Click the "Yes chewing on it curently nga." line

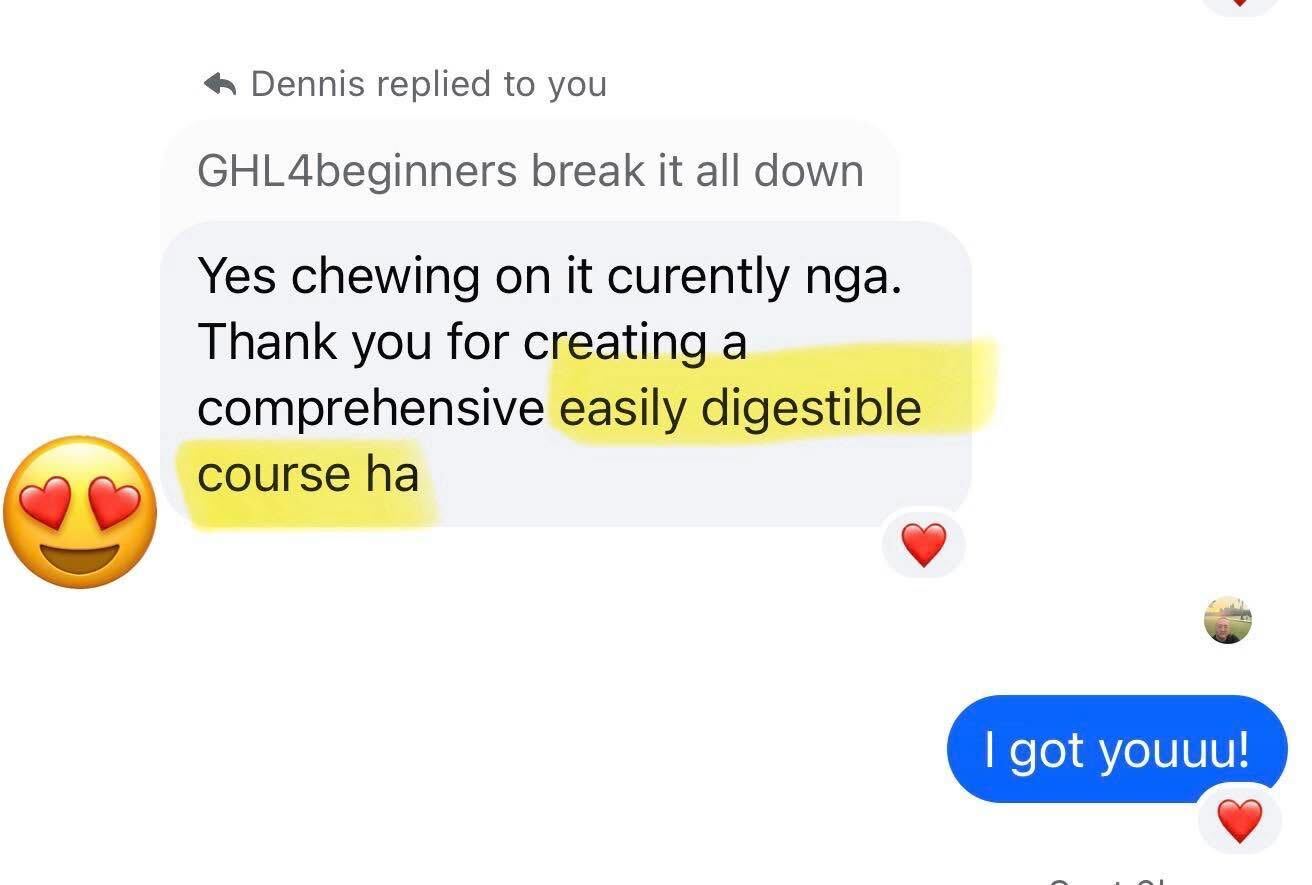point(549,276)
